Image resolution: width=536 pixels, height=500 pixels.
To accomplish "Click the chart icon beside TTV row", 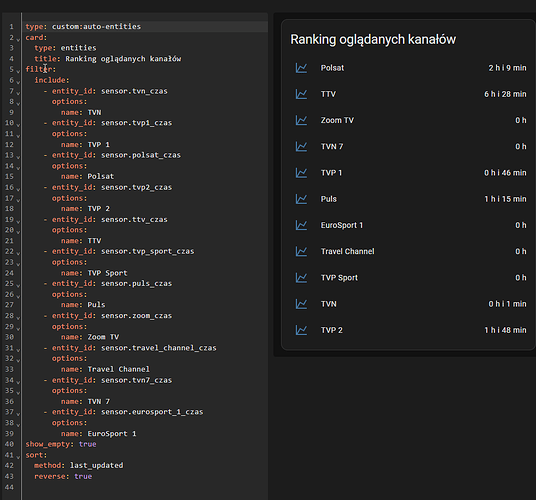I will pyautogui.click(x=301, y=94).
